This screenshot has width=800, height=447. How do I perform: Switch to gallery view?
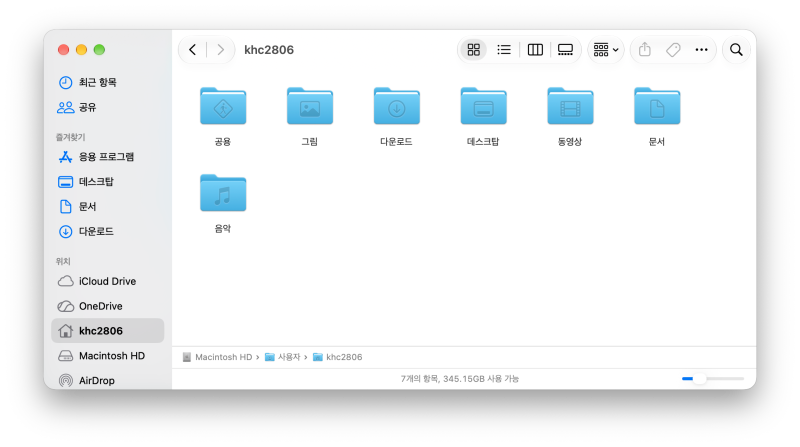(565, 49)
